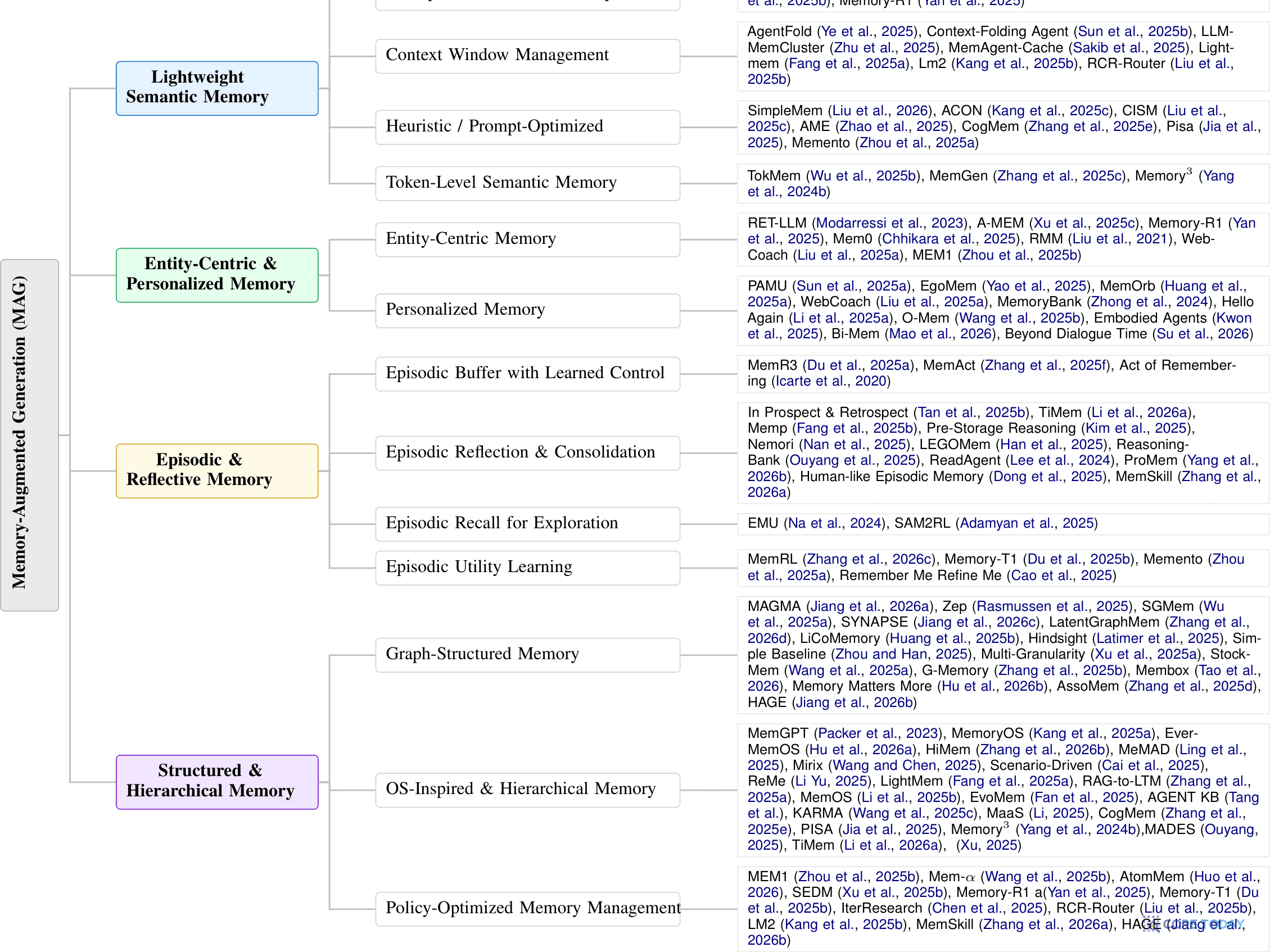1270x952 pixels.
Task: Click the Heuristic / Prompt-Optimized node
Action: pyautogui.click(x=528, y=127)
